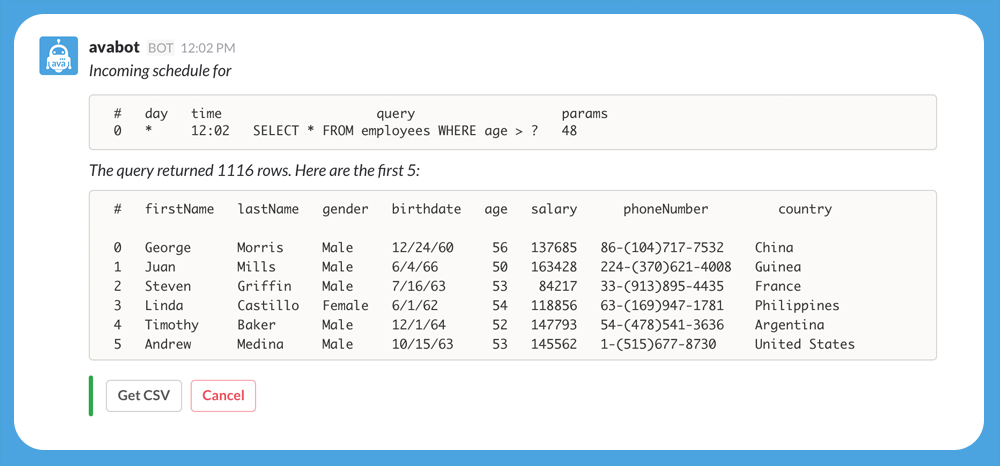Viewport: 1000px width, 466px height.
Task: Click birthdate 12/24/60
Action: tap(422, 247)
